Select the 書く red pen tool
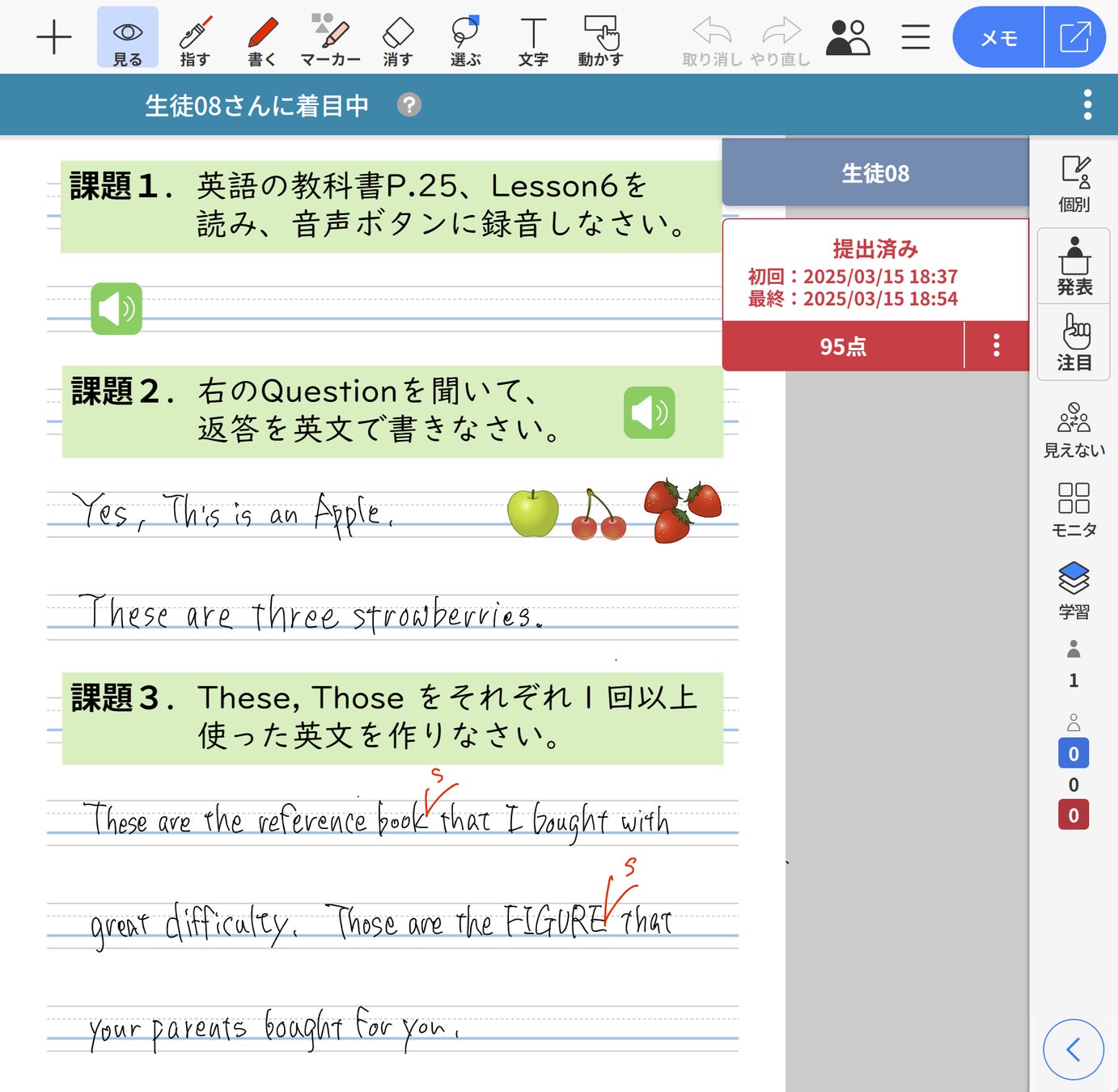 point(262,40)
